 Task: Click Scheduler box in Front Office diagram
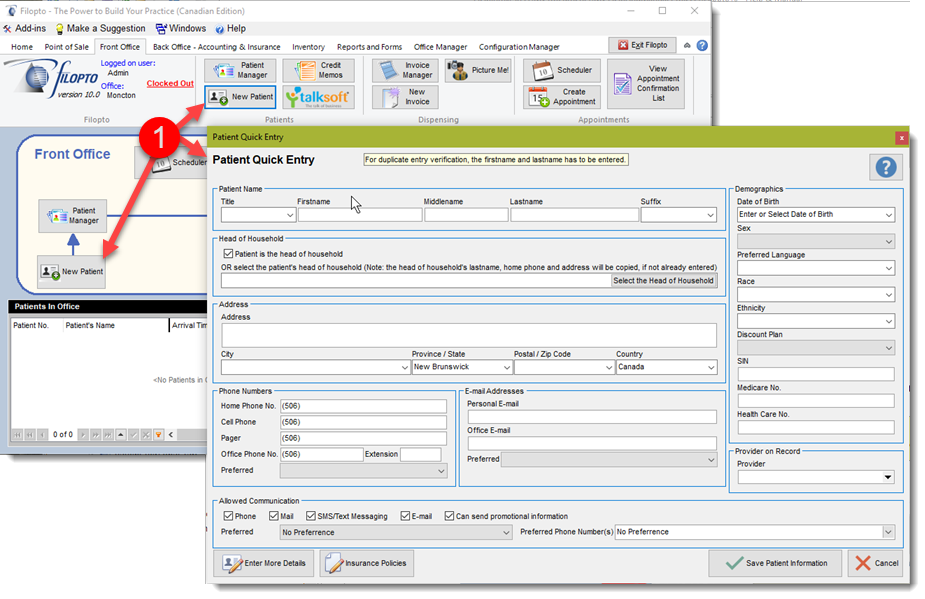coord(171,162)
